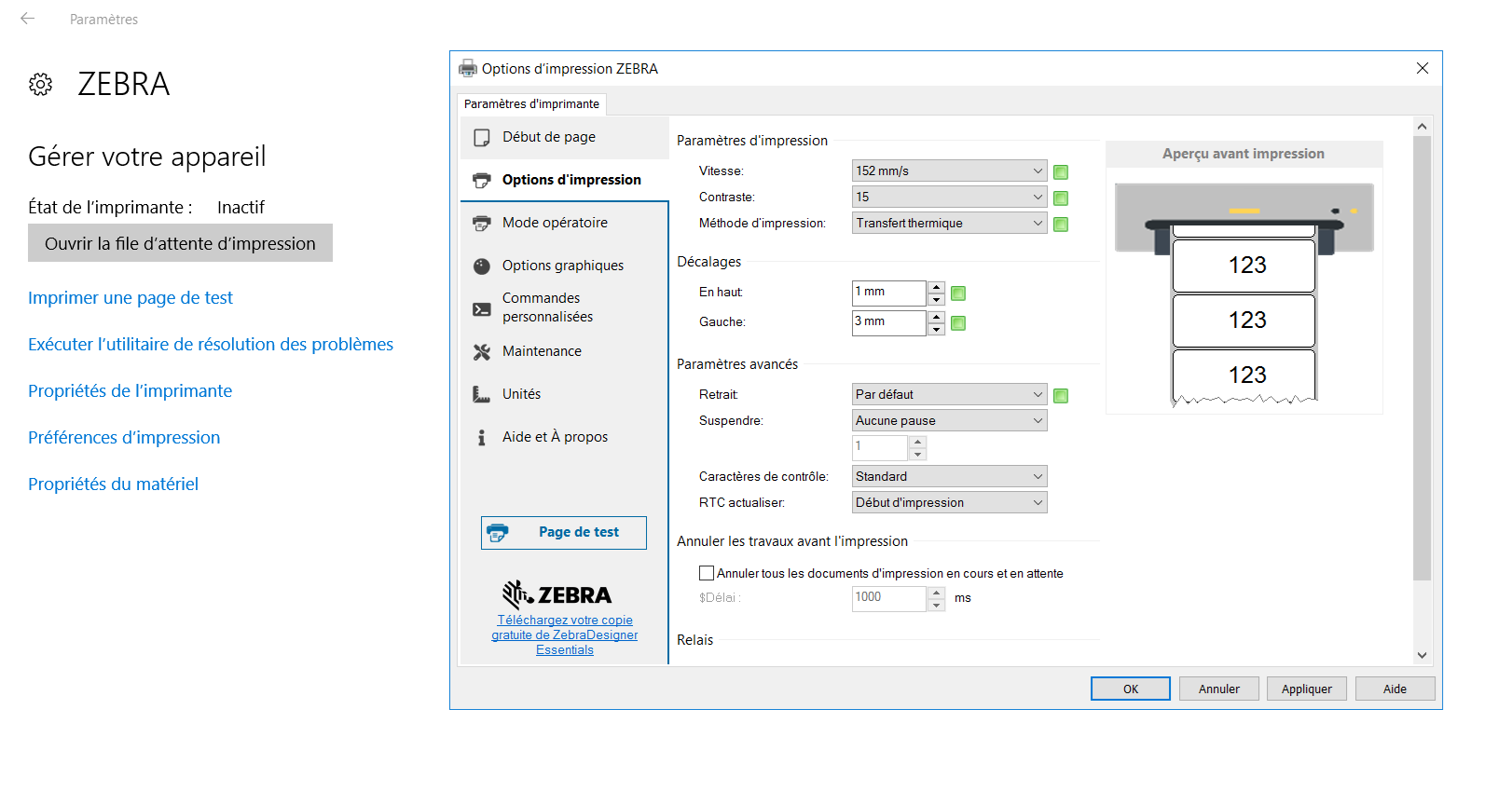Click the dialog's vertical scrollbar down arrow

(1422, 655)
